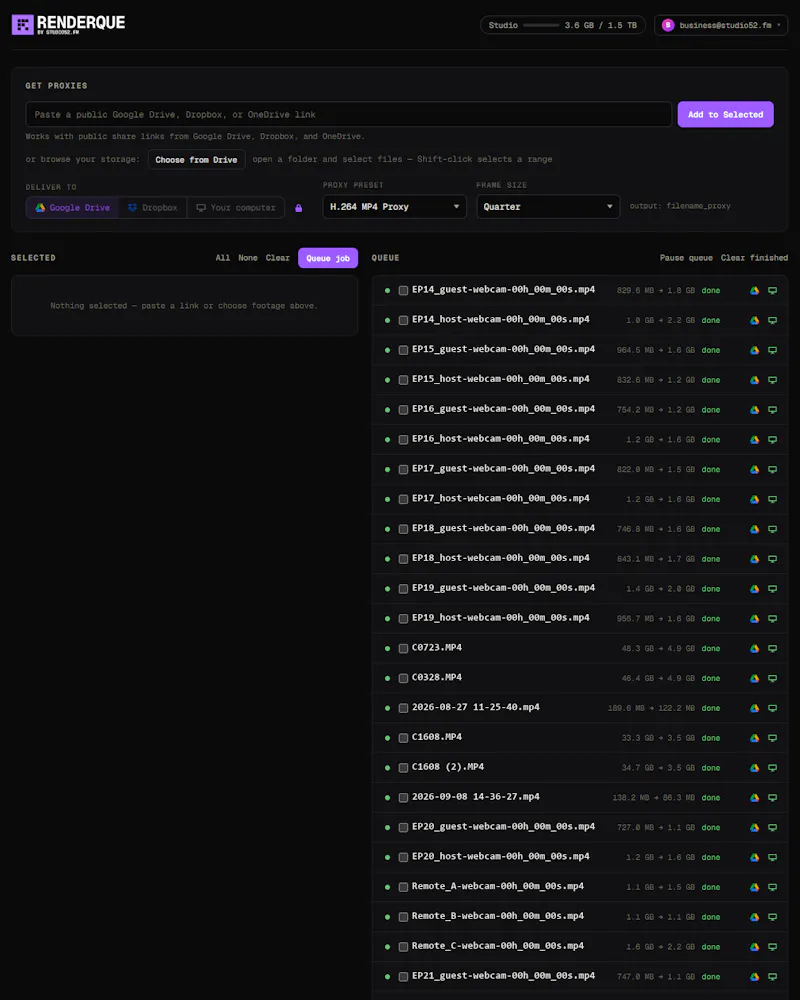Tick the checkbox for C0328.MP4
This screenshot has height=1000, width=800.
[403, 679]
